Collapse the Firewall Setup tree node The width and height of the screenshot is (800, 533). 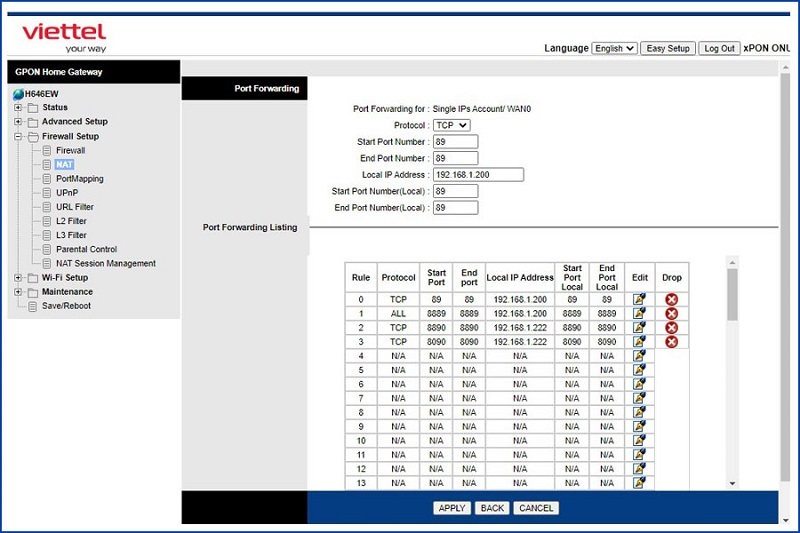pyautogui.click(x=18, y=136)
